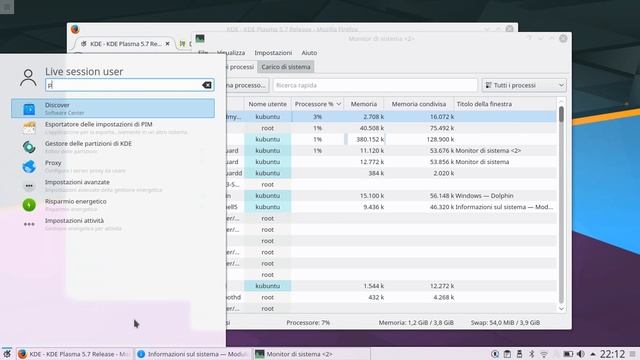This screenshot has height=360, width=640.
Task: Open the Impostazioni menu
Action: pos(273,53)
